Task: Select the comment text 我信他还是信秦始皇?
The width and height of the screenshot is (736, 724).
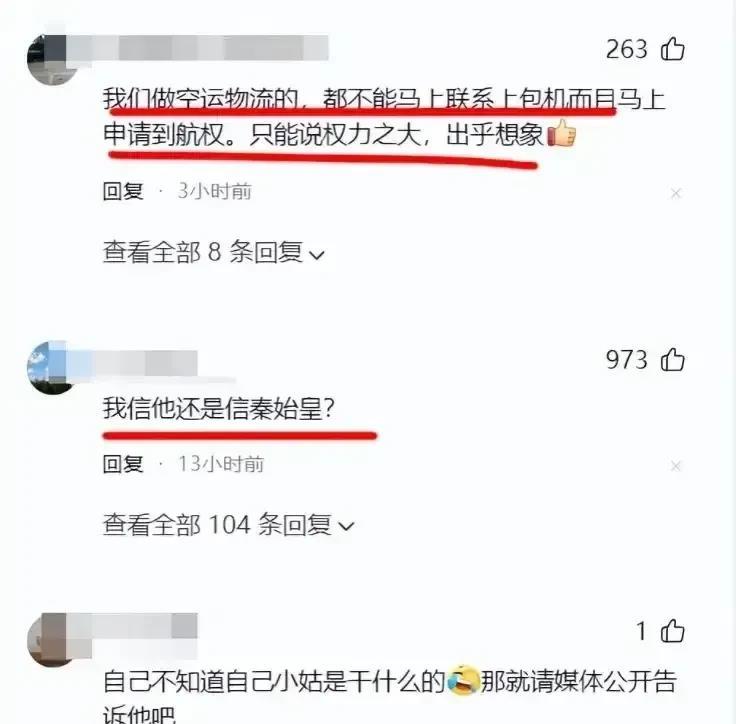Action: [219, 408]
